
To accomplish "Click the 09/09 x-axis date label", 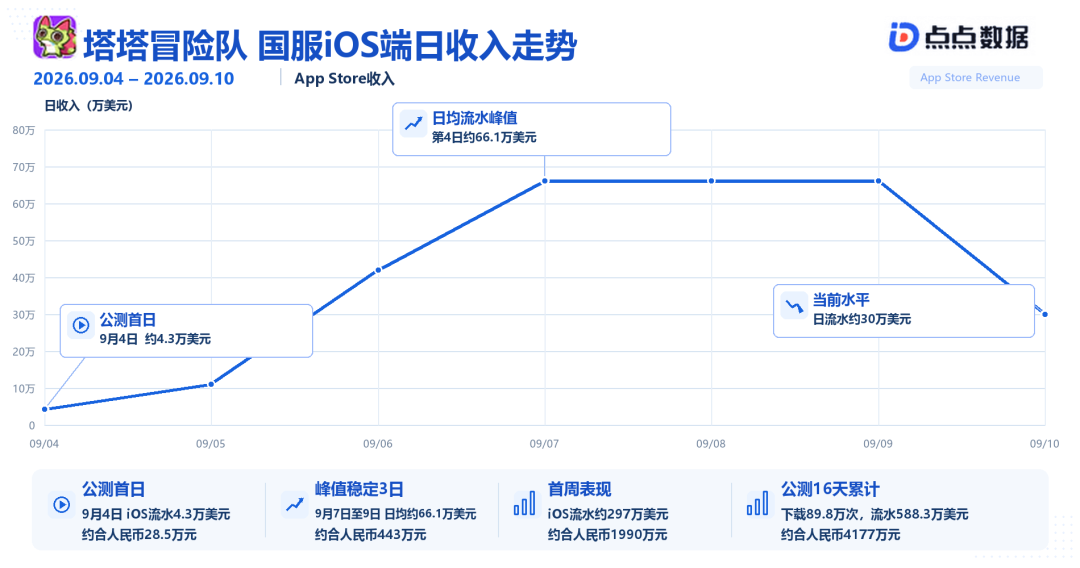I will pyautogui.click(x=878, y=444).
